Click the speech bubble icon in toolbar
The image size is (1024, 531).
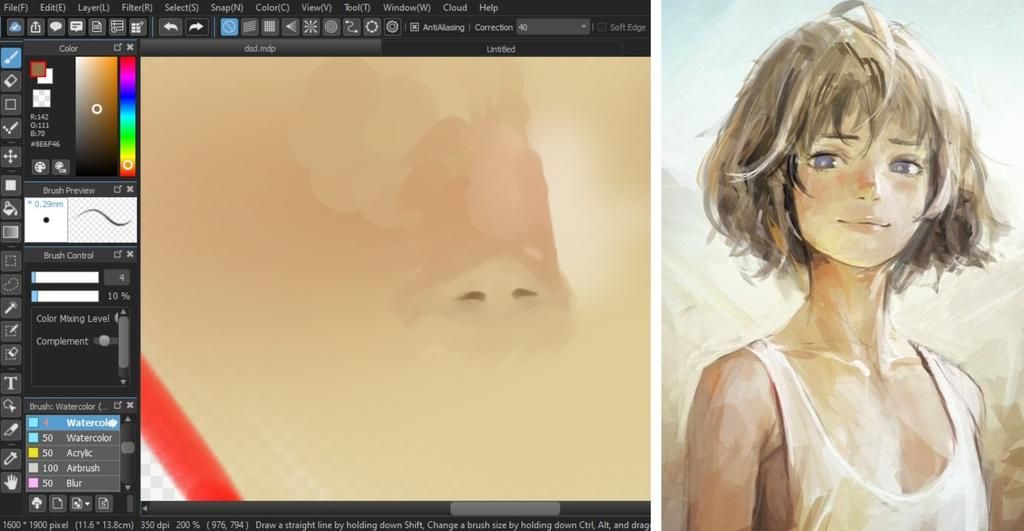pyautogui.click(x=56, y=27)
